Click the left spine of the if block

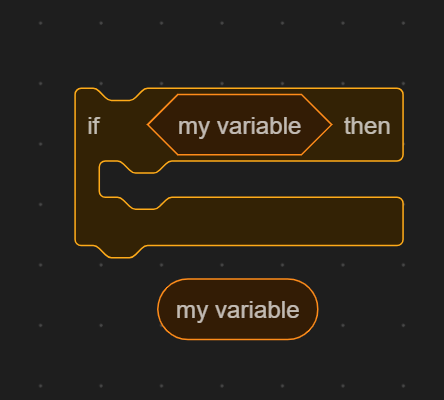(x=87, y=187)
